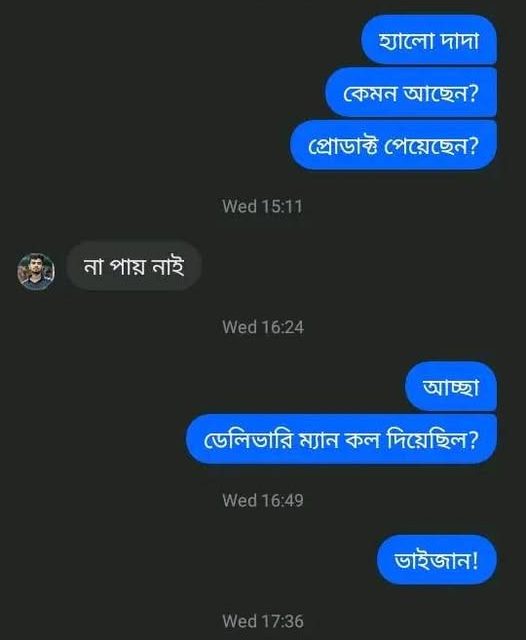Click the Wed 17:36 timestamp

(263, 621)
